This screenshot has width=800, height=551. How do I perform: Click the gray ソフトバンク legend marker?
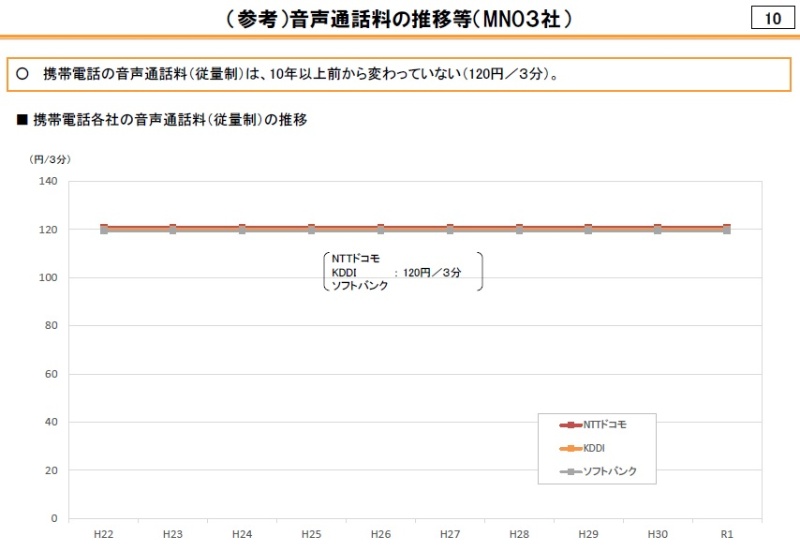(571, 471)
